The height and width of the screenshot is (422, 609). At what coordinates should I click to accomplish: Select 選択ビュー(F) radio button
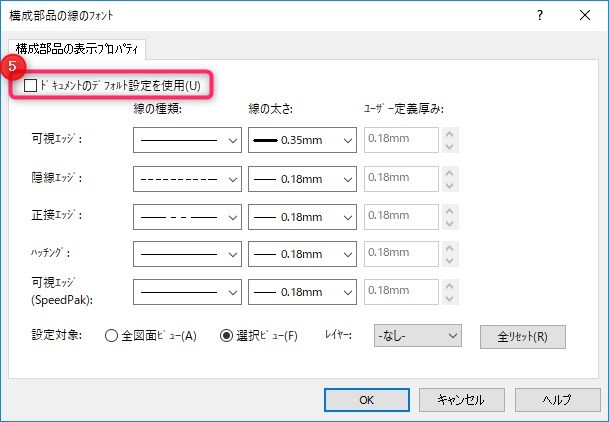coord(226,336)
